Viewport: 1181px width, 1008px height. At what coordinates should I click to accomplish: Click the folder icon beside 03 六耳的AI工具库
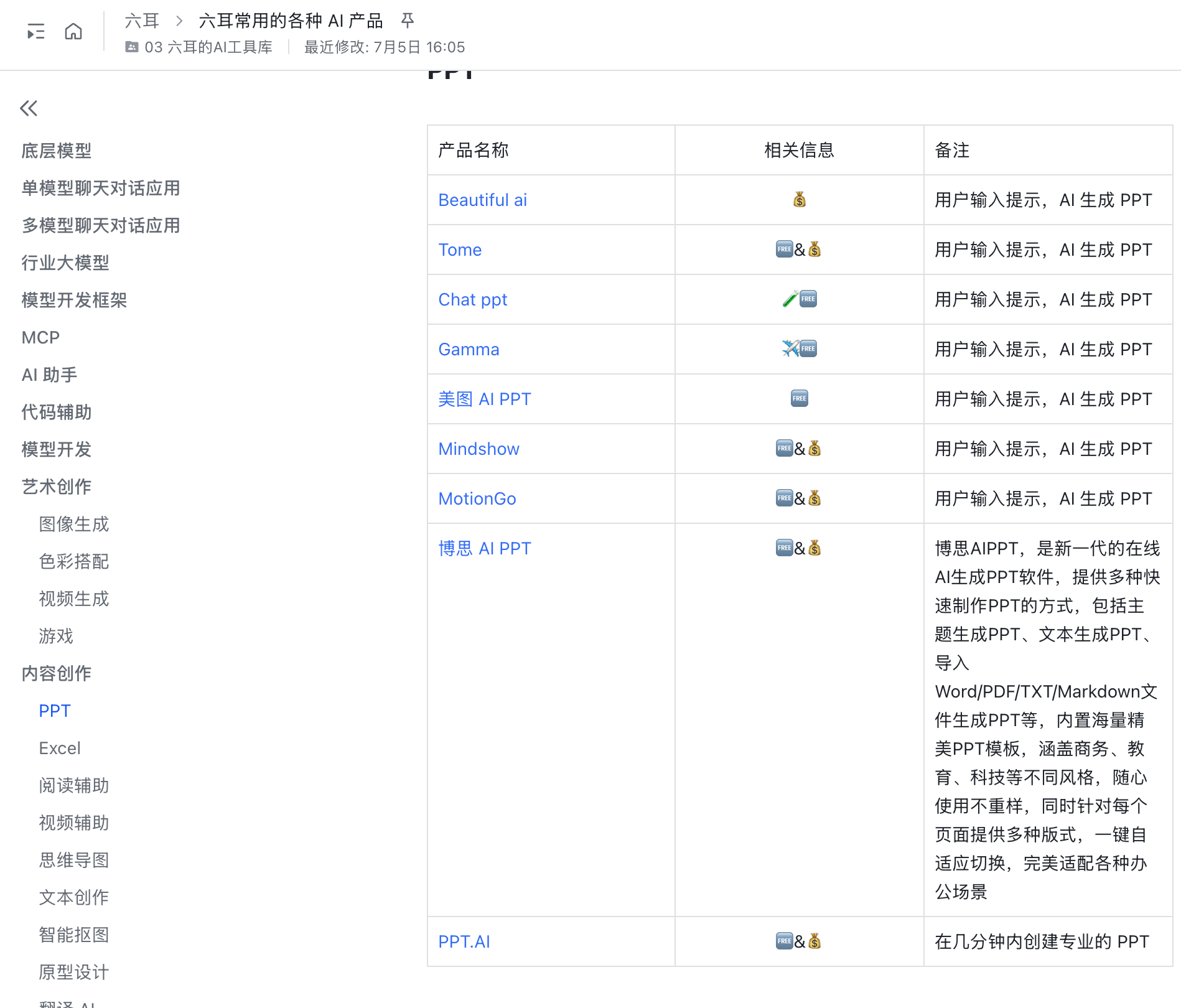point(131,47)
